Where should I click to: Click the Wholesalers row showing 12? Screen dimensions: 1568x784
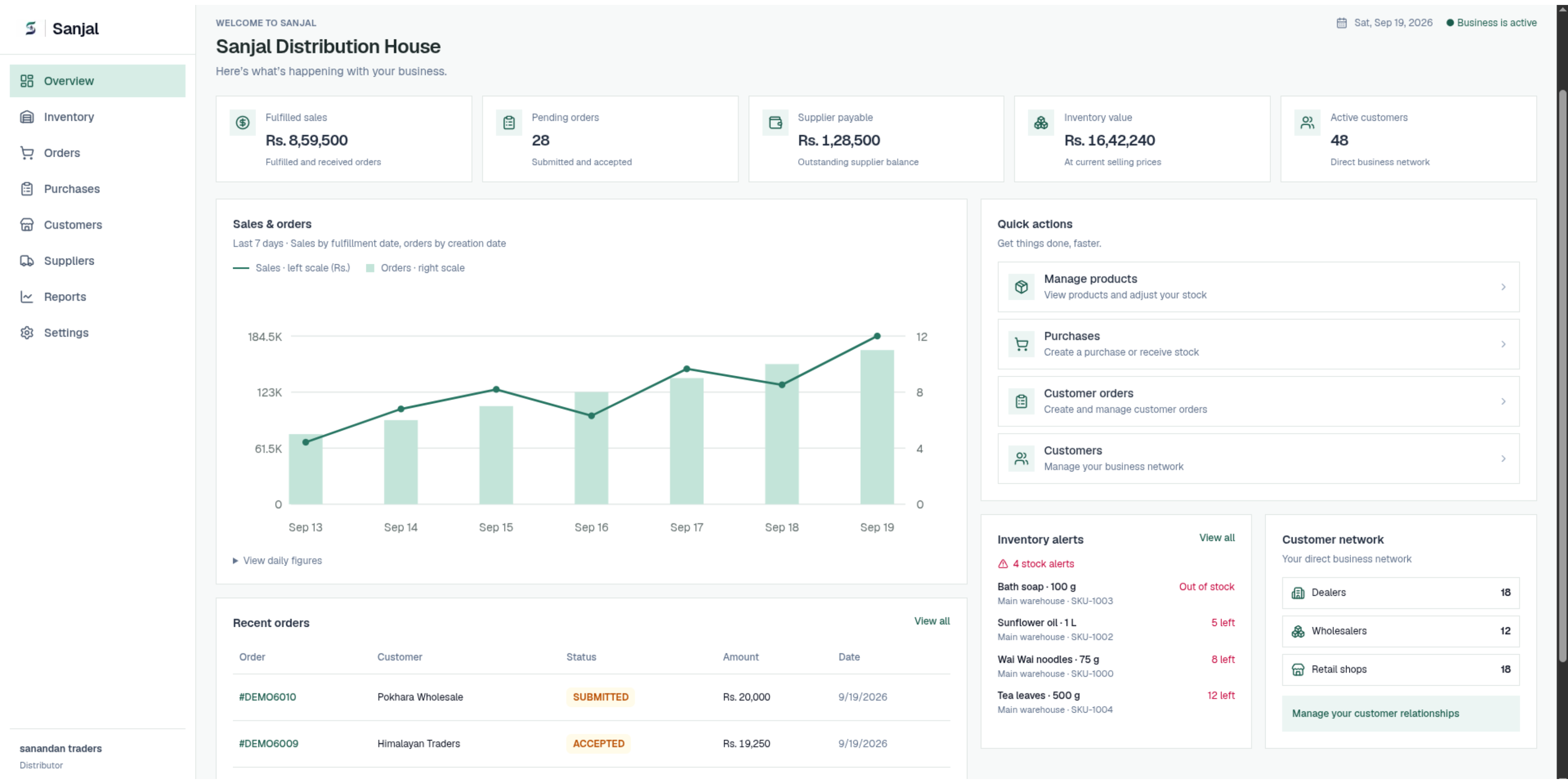pyautogui.click(x=1400, y=631)
